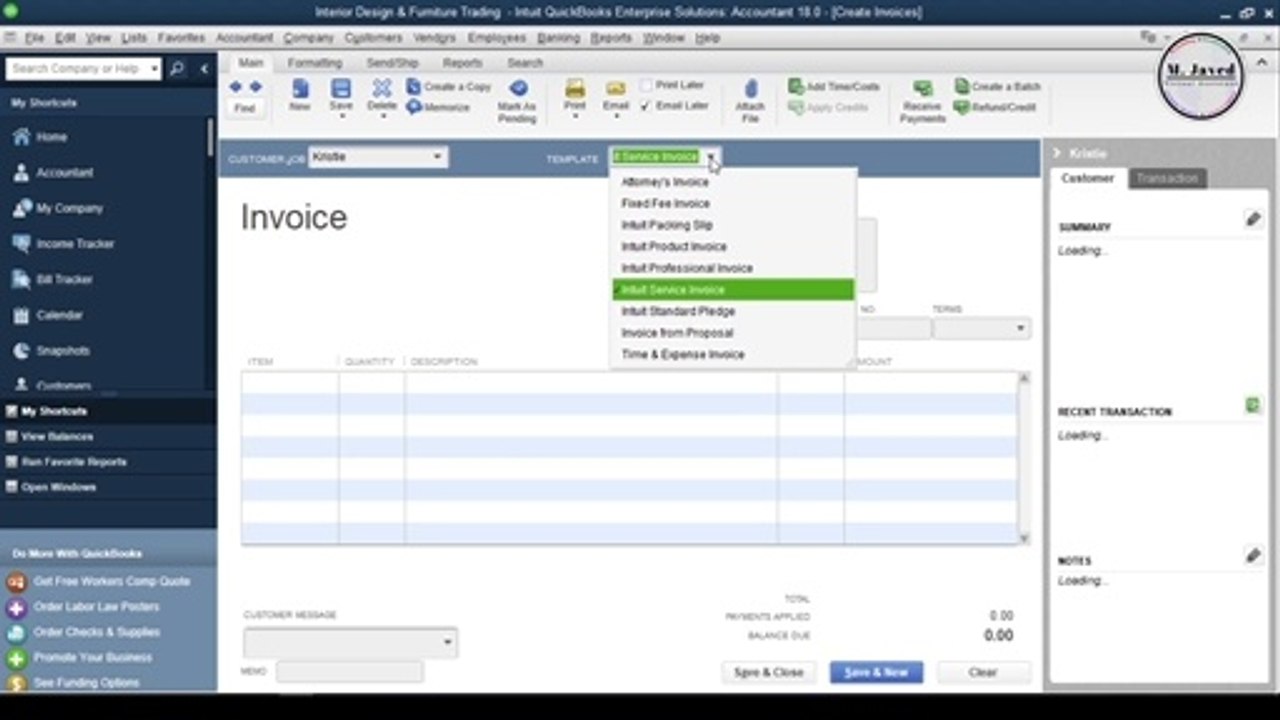Open Save dropdown arrow below Save icon

tap(341, 116)
